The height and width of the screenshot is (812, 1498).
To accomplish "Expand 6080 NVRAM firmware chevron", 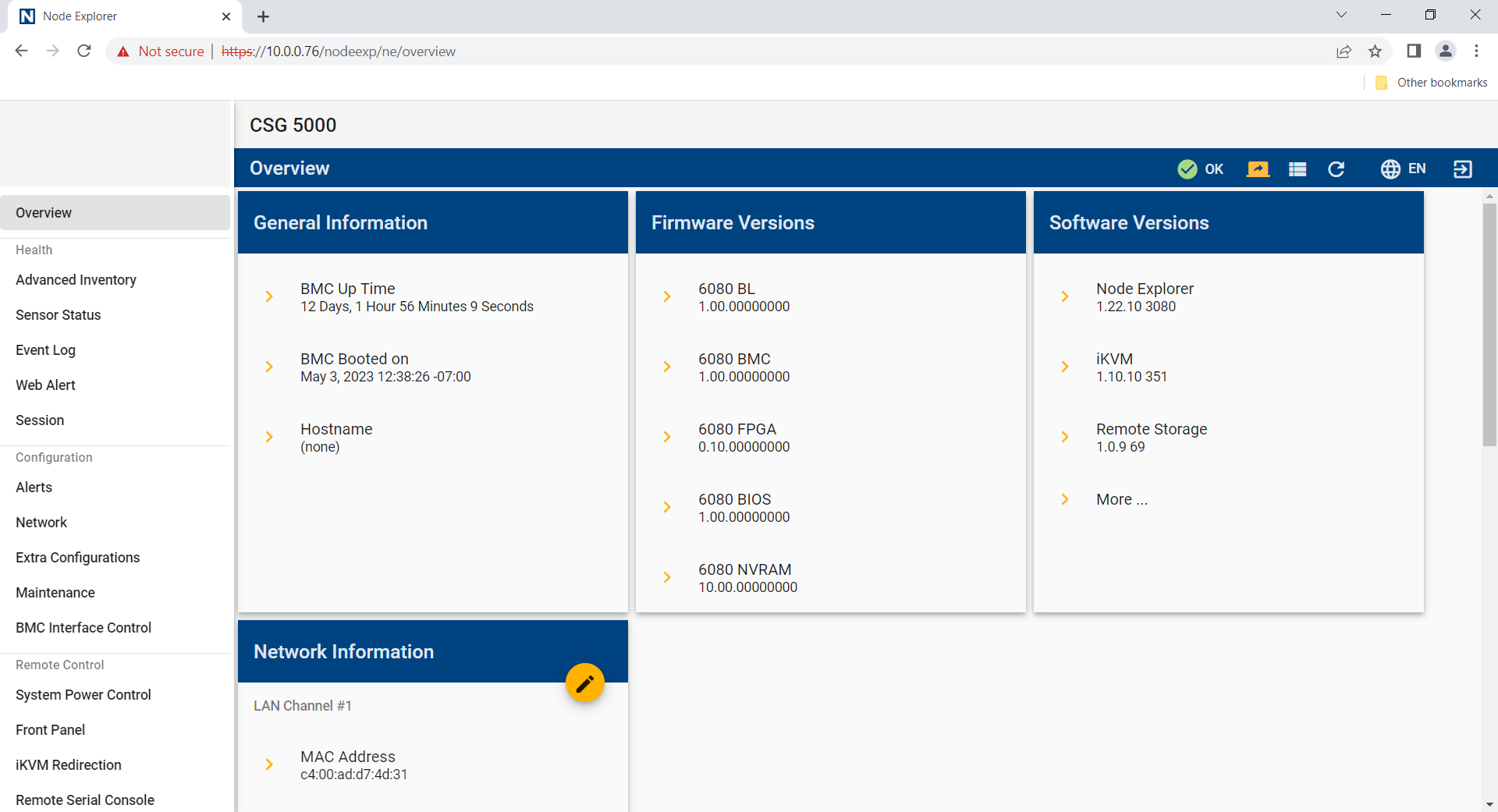I will click(x=667, y=577).
